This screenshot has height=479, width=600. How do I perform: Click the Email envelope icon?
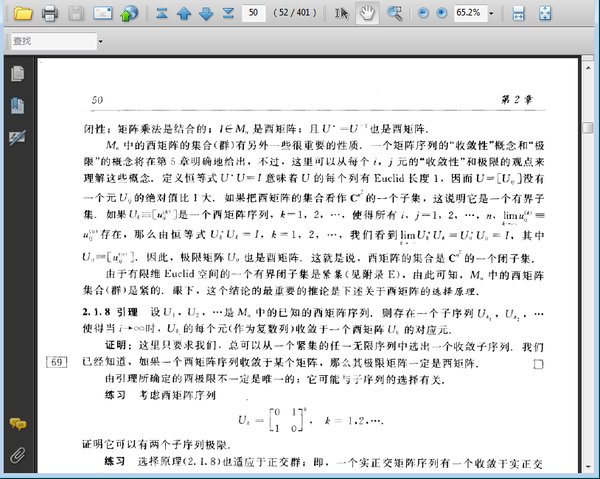pyautogui.click(x=101, y=13)
